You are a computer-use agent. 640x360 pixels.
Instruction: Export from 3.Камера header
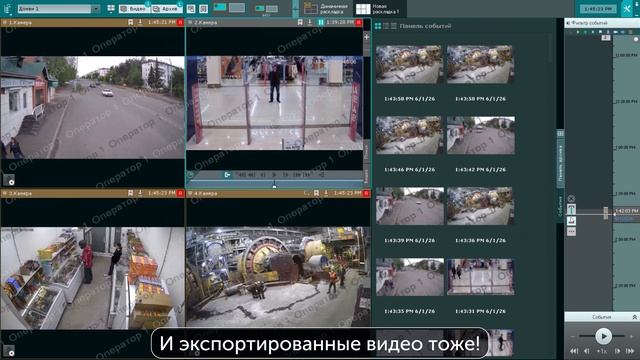click(140, 193)
